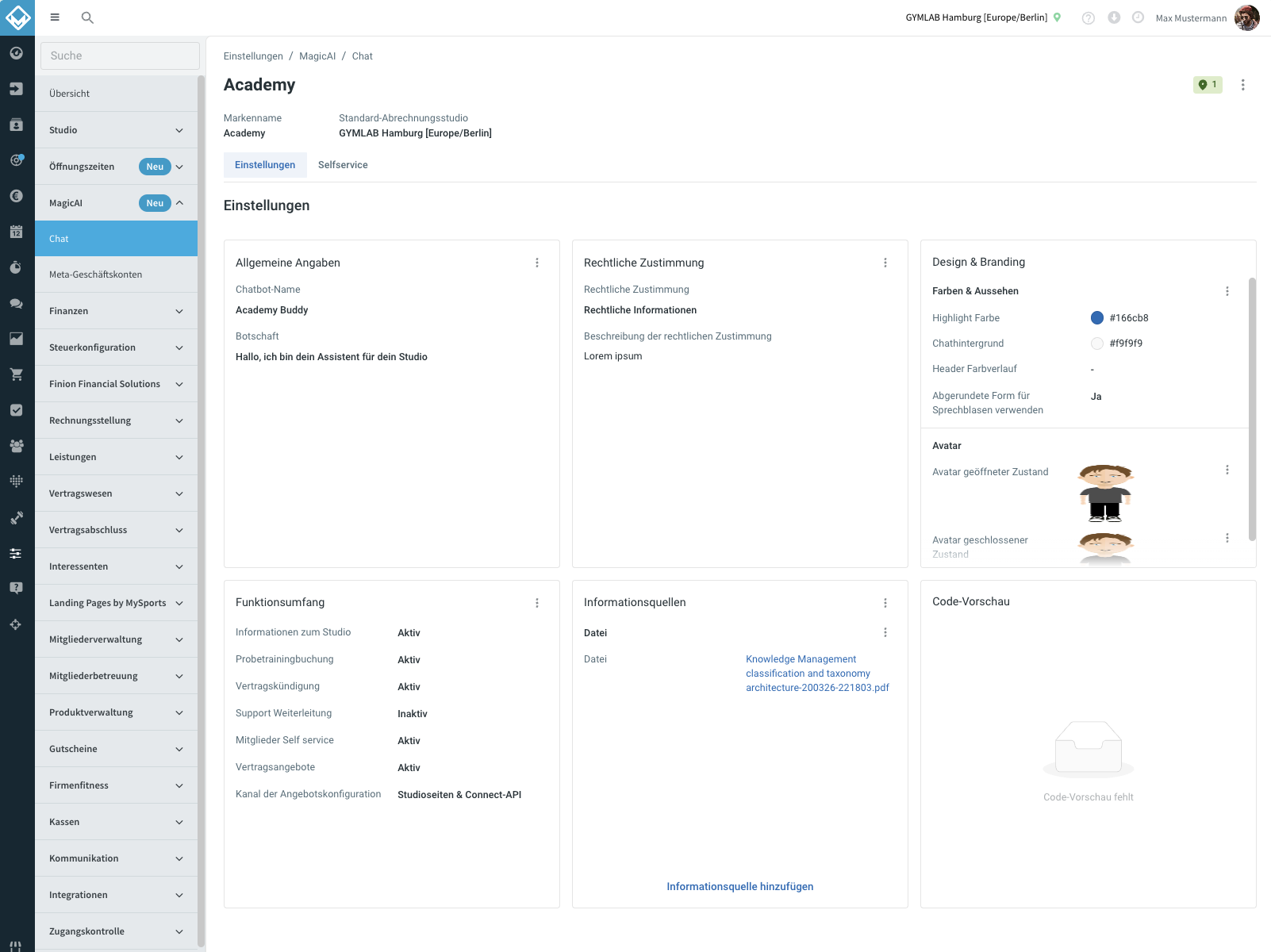Viewport: 1271px width, 952px height.
Task: Open Informationsquellen card options menu
Action: [885, 603]
